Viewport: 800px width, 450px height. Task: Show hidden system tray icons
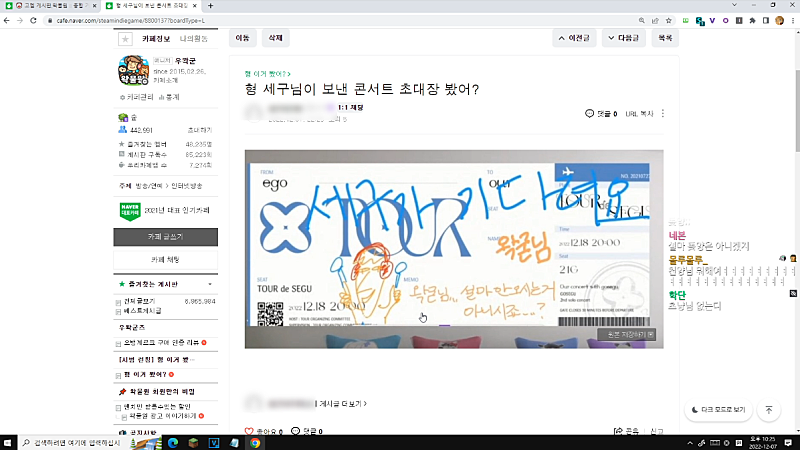click(690, 443)
